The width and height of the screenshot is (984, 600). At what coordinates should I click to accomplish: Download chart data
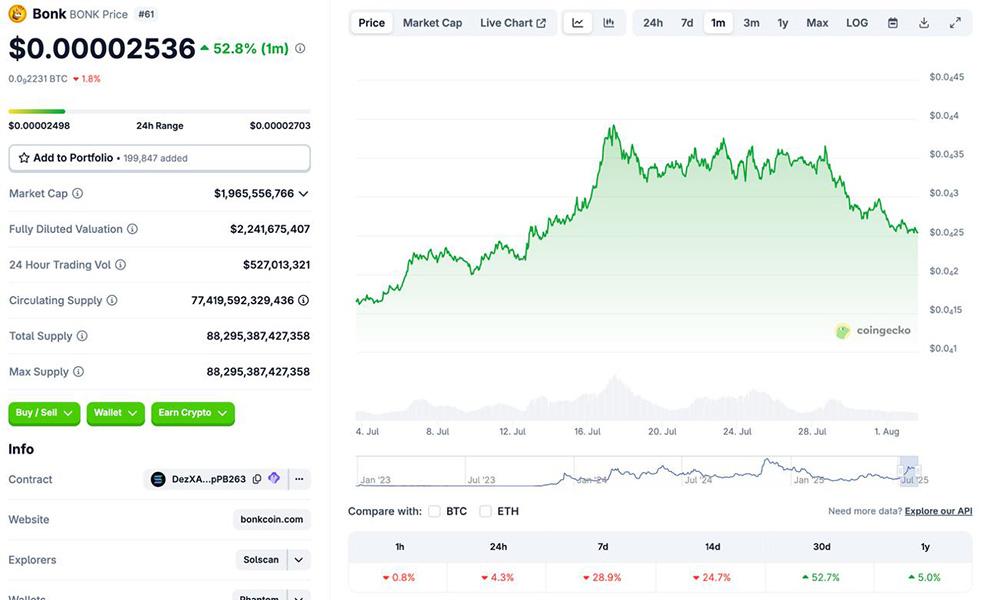924,23
